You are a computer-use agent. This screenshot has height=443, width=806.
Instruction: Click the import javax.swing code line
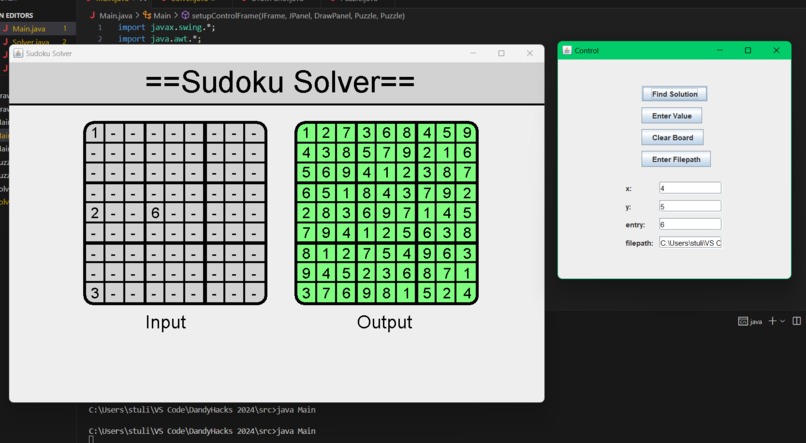[x=167, y=27]
